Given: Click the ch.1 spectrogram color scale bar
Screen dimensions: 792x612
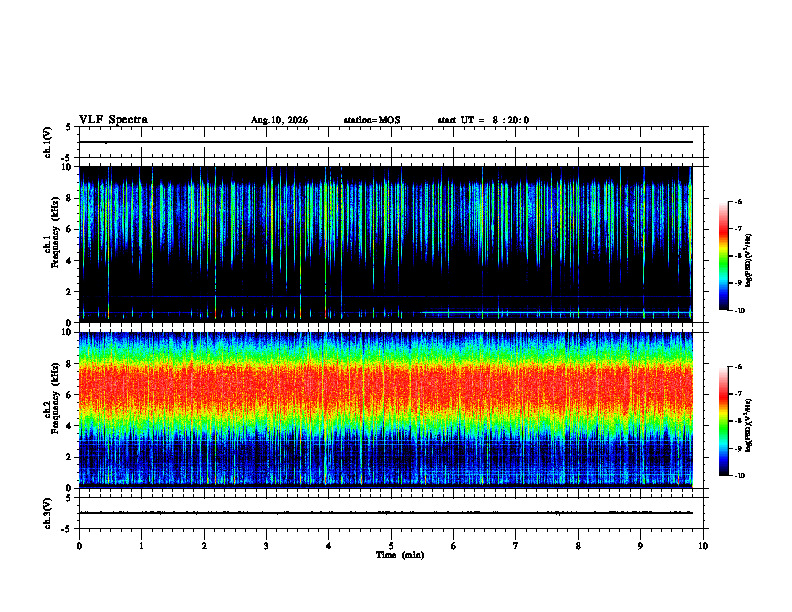Looking at the screenshot, I should tap(724, 256).
